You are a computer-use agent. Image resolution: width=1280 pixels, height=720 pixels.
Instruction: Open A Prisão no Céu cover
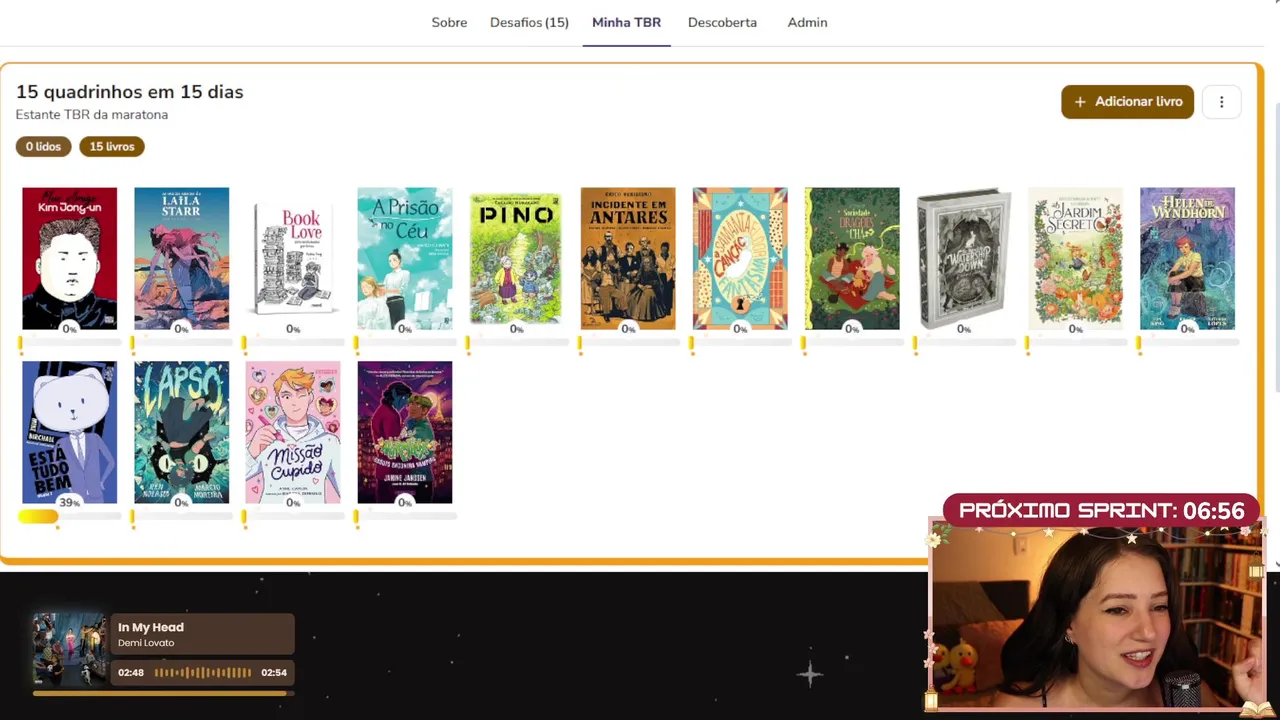(x=404, y=258)
